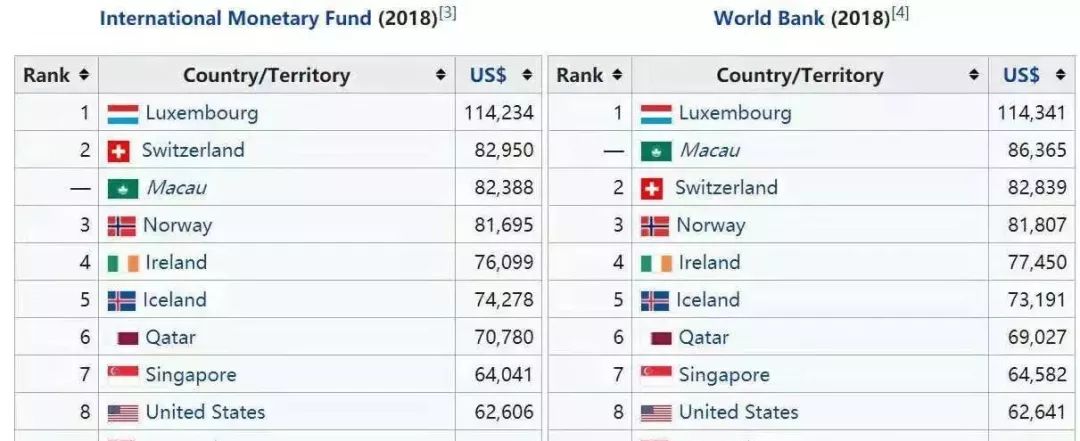1080x441 pixels.
Task: Click Ireland flag in World Bank table
Action: 656,263
